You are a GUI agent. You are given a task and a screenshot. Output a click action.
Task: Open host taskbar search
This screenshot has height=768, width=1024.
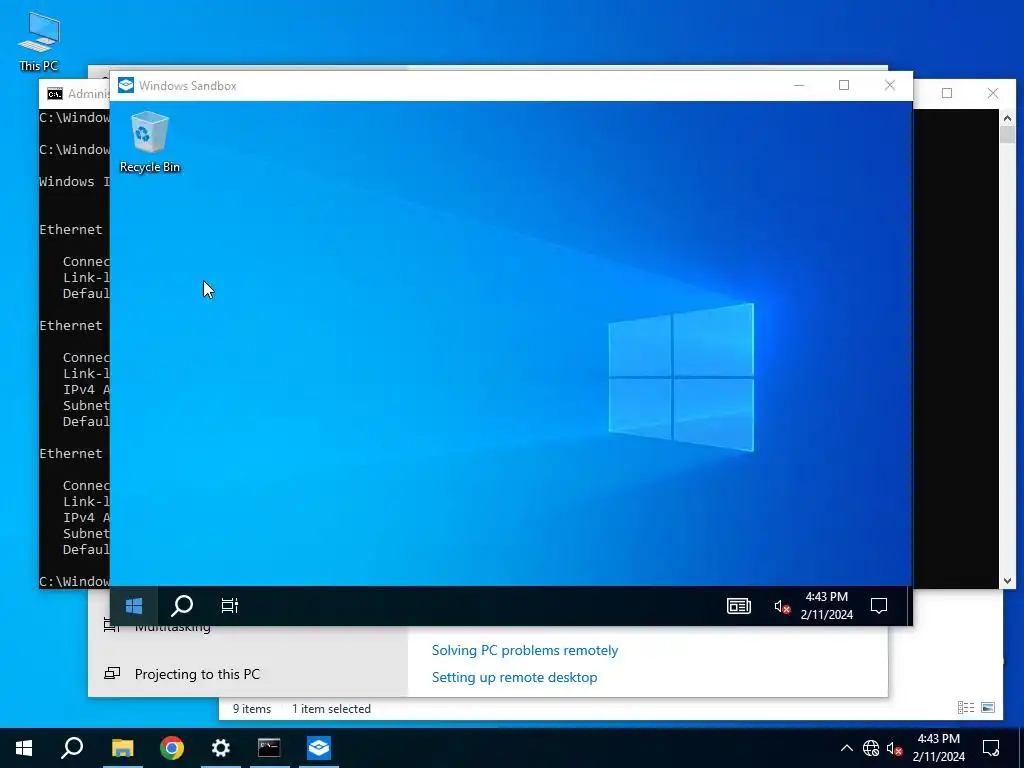point(72,748)
